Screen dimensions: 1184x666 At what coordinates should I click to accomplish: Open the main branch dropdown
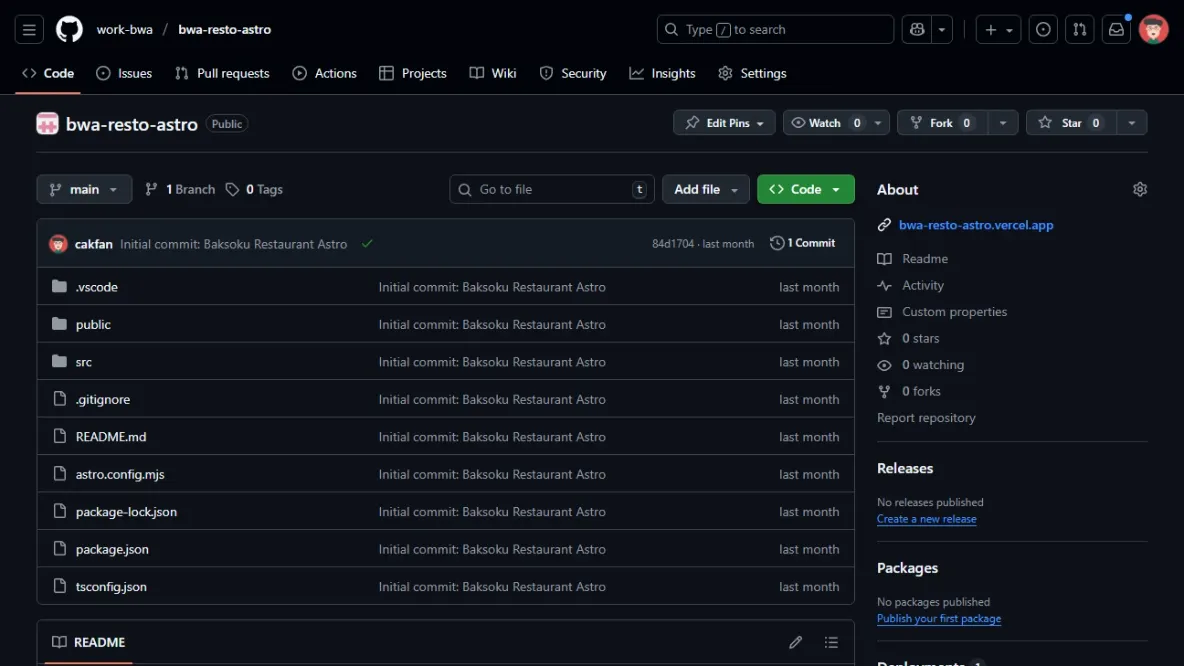pos(84,189)
